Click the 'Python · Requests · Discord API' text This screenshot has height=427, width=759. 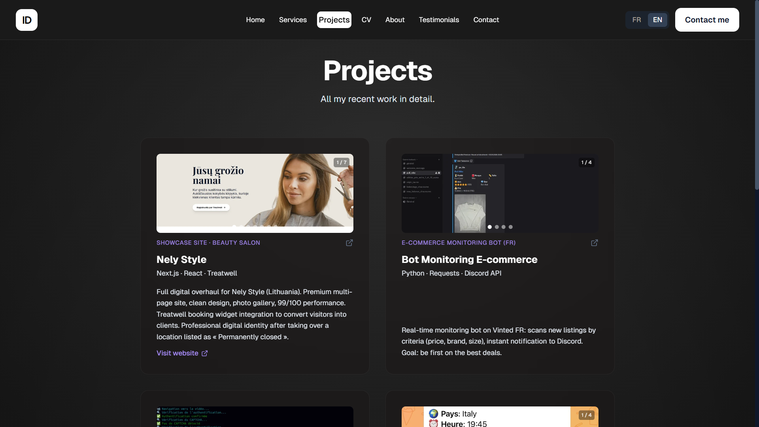pyautogui.click(x=451, y=273)
